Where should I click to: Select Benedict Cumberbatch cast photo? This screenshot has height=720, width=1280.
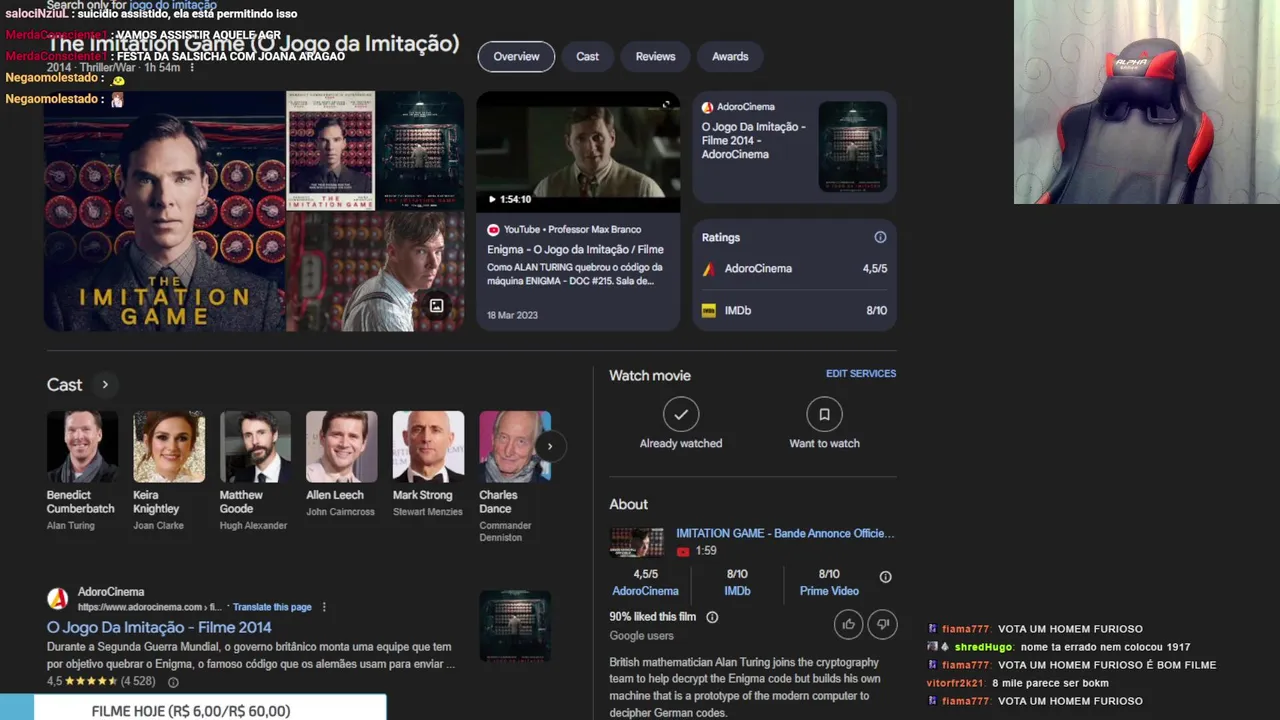pos(82,447)
